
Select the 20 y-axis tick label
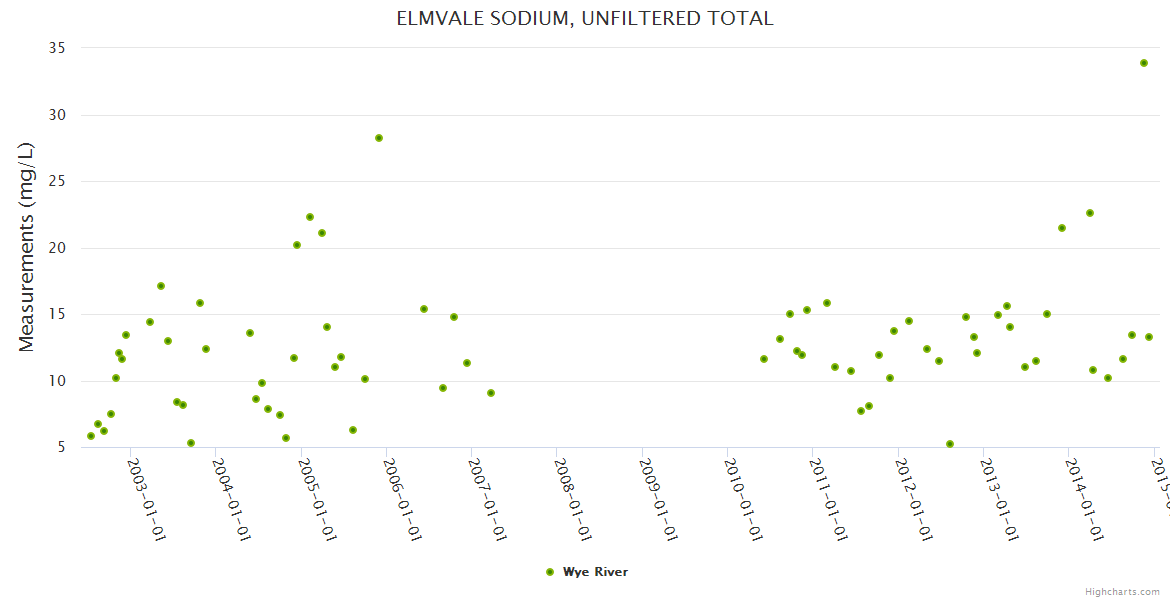(57, 248)
